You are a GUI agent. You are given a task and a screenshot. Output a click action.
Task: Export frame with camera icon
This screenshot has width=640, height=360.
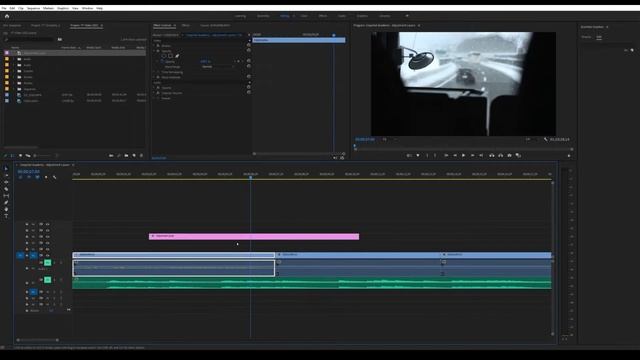tap(510, 156)
